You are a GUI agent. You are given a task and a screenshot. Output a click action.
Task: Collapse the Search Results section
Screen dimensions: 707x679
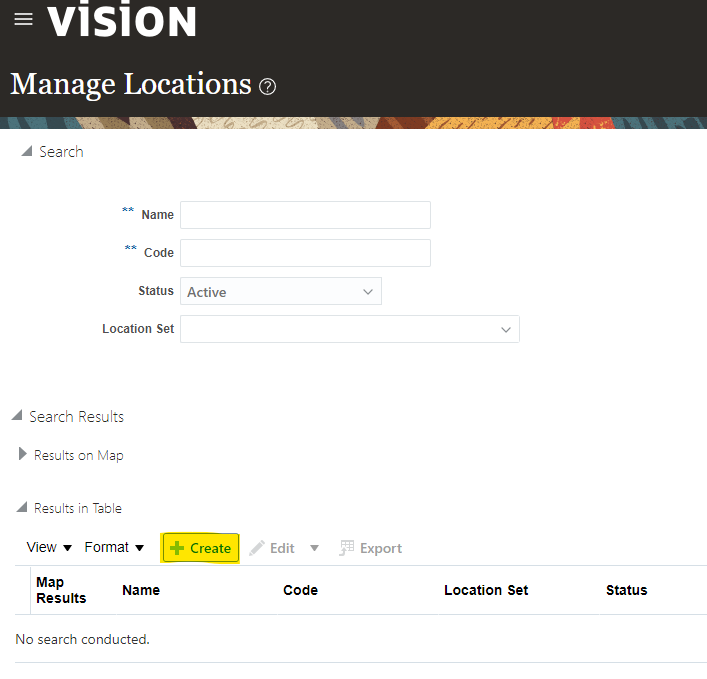pos(17,416)
